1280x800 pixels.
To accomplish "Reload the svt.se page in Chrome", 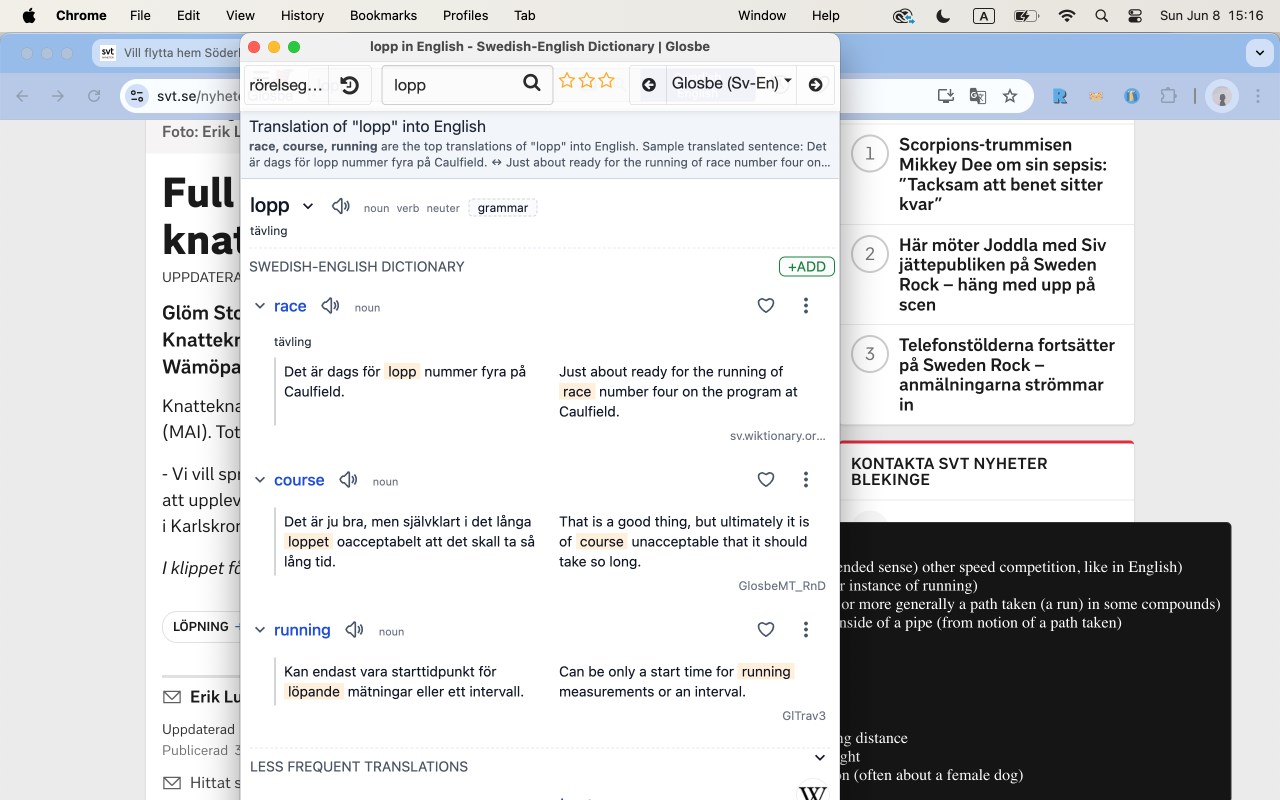I will coord(94,96).
